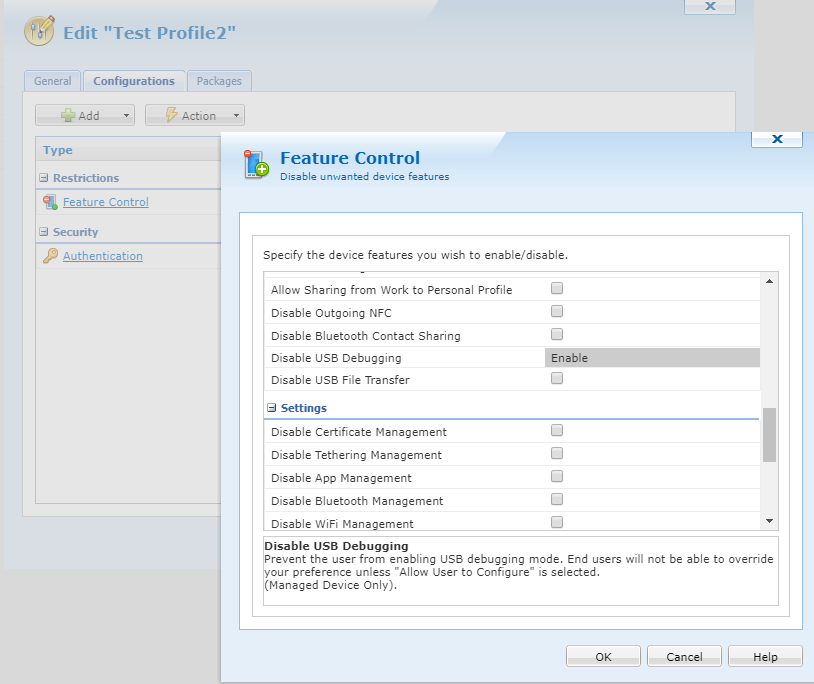
Task: Open the Action dropdown menu
Action: coord(237,116)
